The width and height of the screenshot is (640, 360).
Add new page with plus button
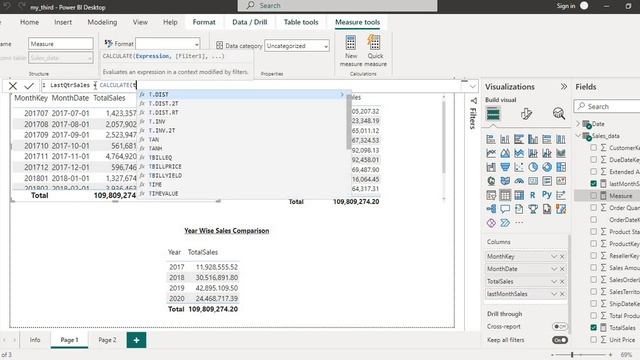(136, 340)
